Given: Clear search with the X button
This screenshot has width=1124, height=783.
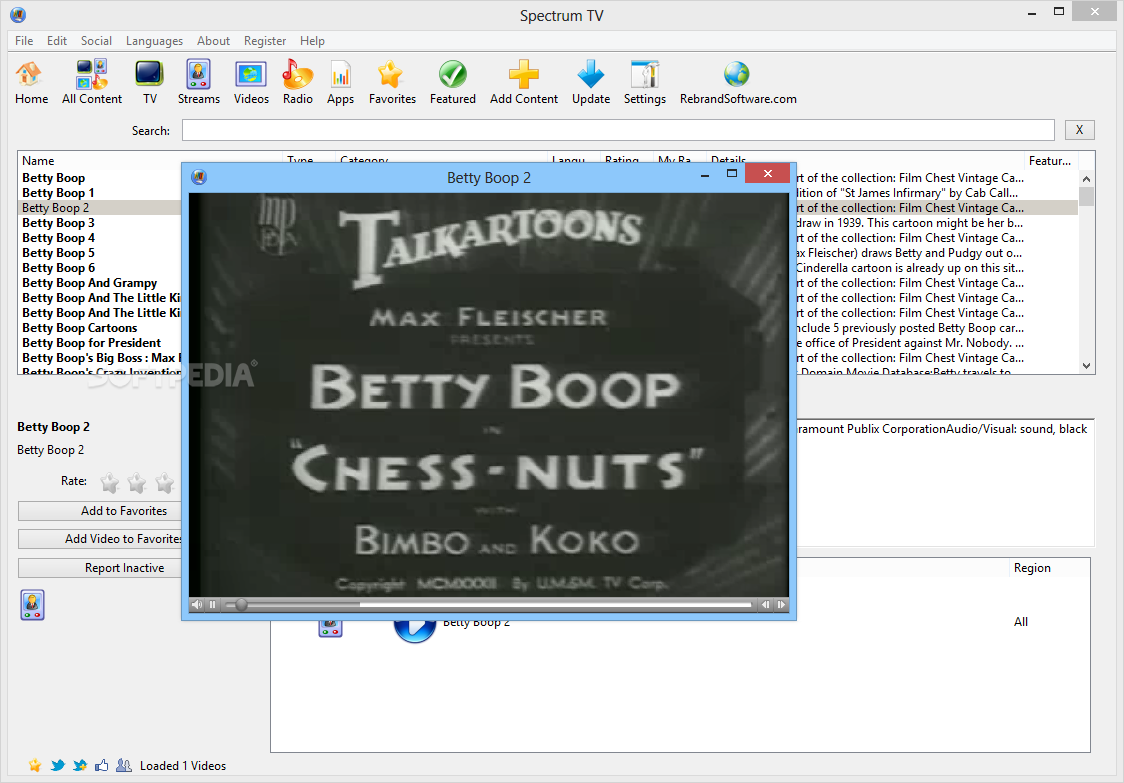Looking at the screenshot, I should tap(1079, 130).
